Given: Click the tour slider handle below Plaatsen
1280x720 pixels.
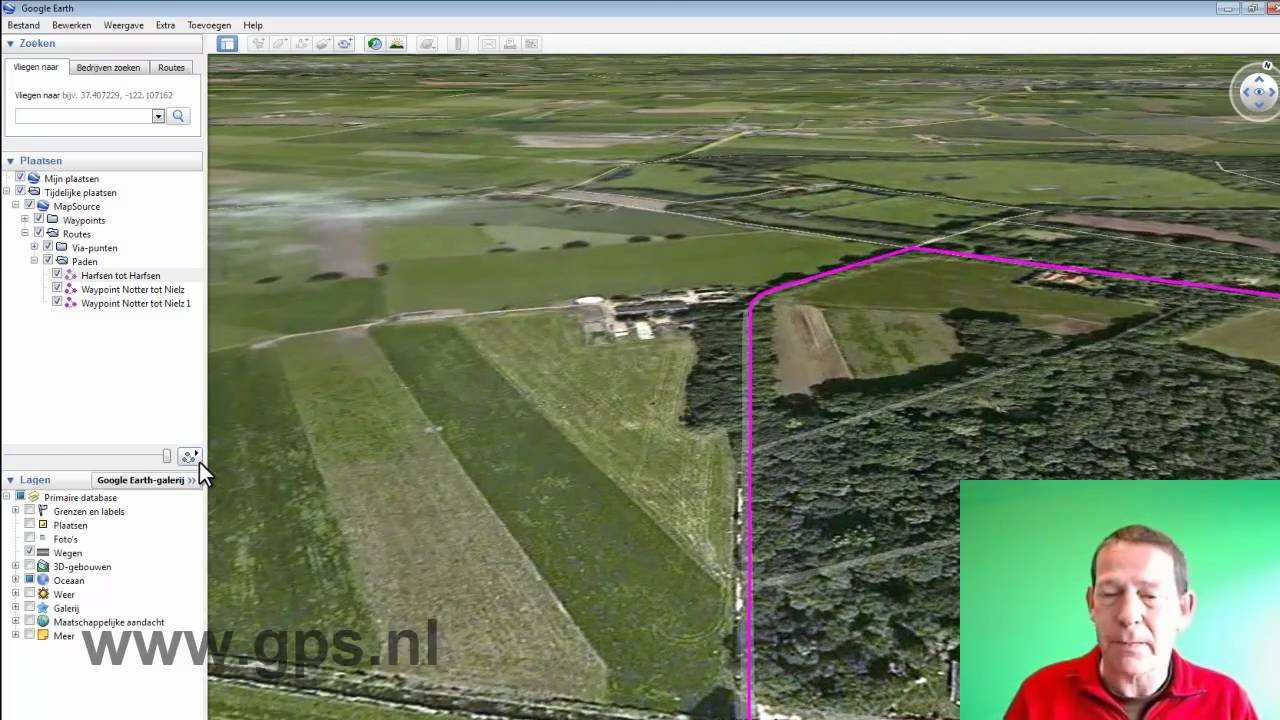Looking at the screenshot, I should tap(166, 456).
